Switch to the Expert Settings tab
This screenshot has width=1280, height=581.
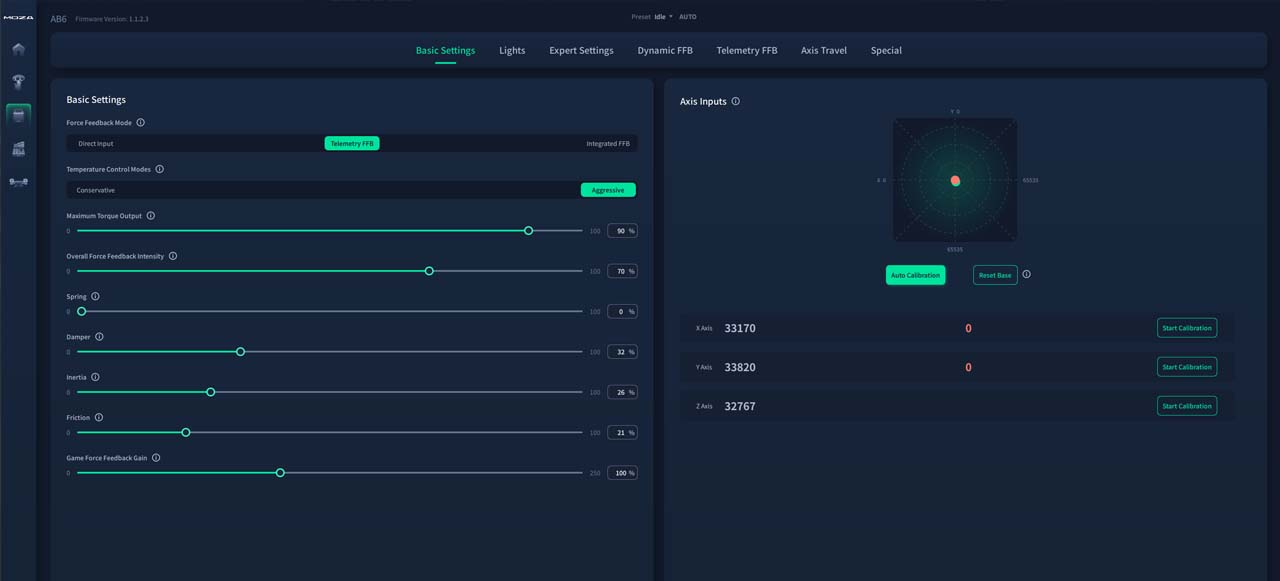coord(581,51)
